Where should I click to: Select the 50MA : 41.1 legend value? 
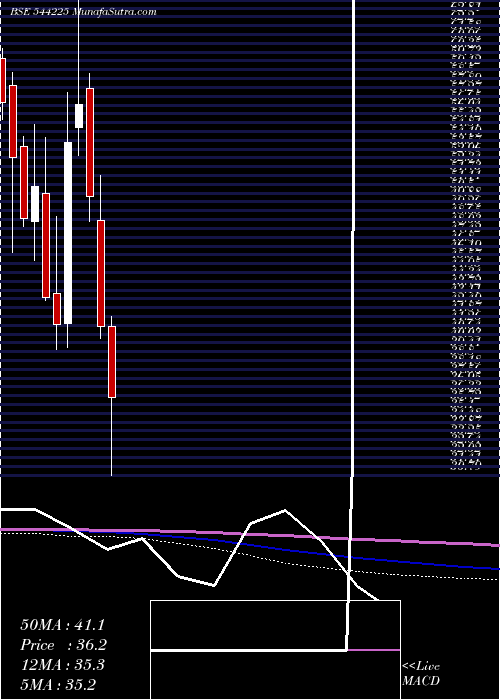click(x=64, y=625)
